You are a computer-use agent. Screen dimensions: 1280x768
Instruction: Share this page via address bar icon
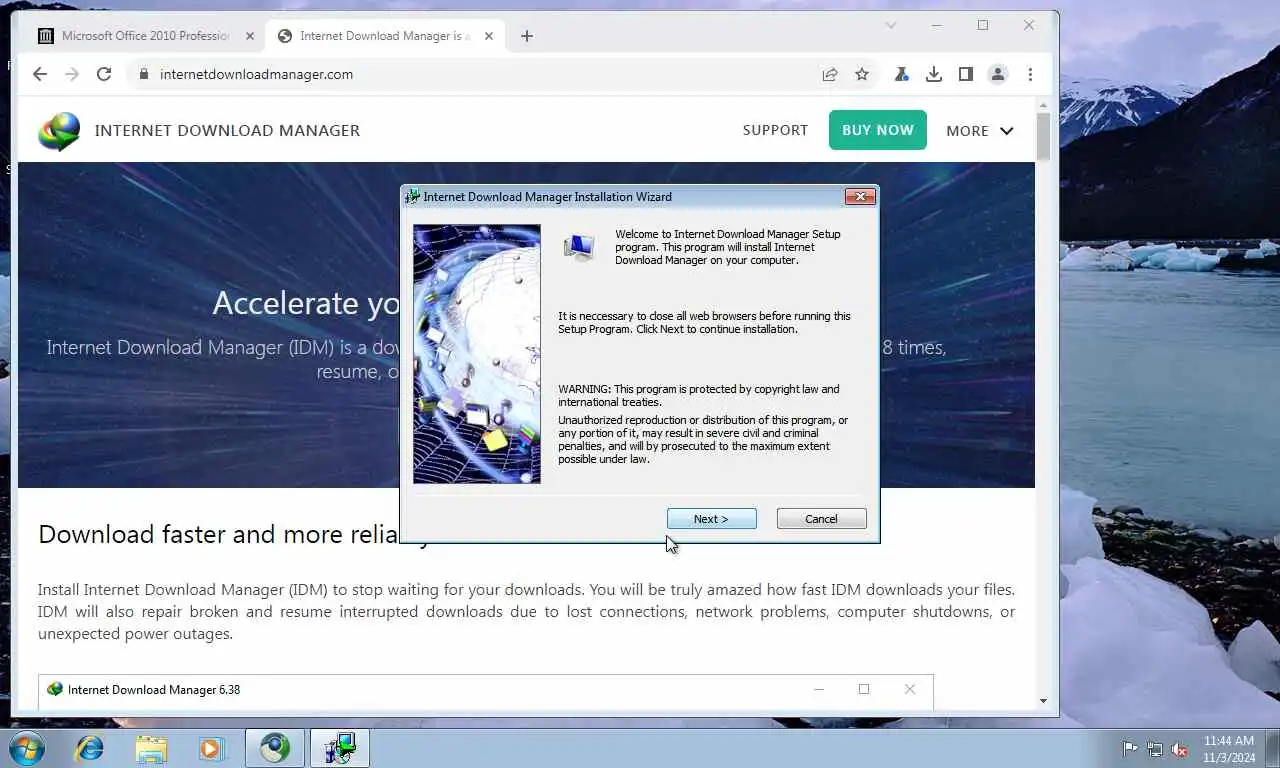click(x=830, y=74)
